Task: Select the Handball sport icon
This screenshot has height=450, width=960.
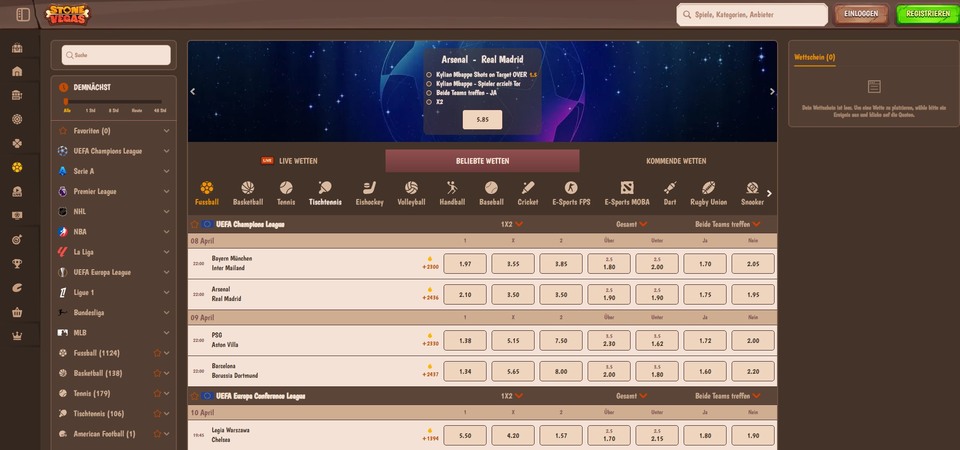Action: pyautogui.click(x=452, y=188)
